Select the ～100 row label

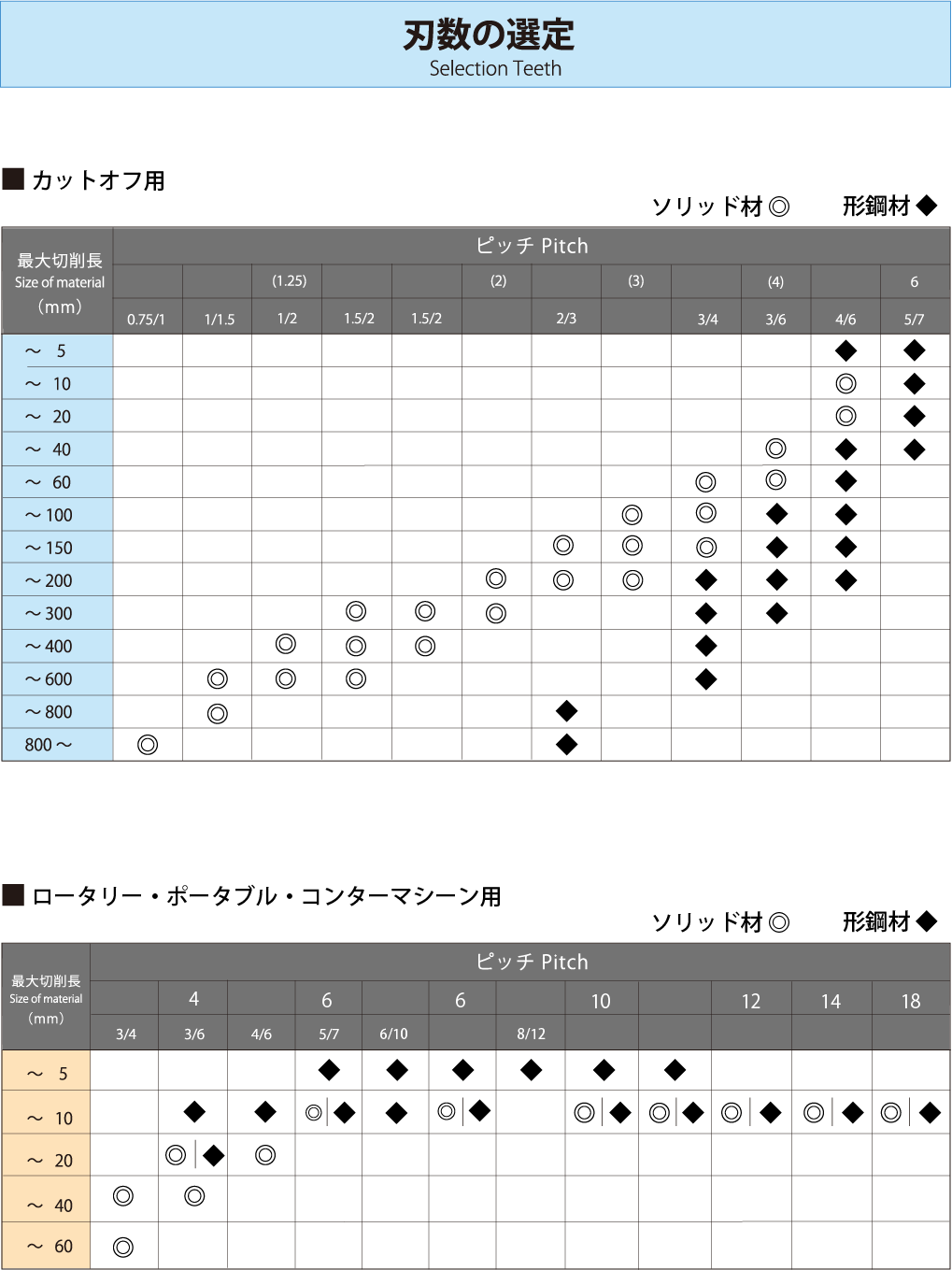(49, 515)
